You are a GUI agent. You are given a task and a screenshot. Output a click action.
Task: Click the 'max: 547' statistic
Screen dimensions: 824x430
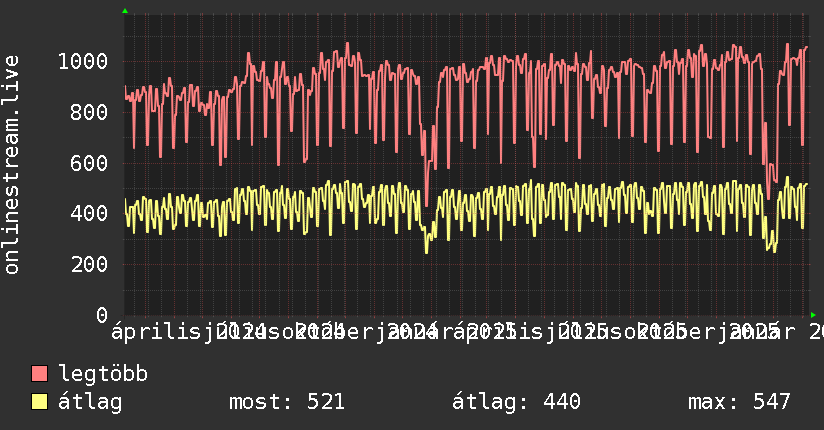point(739,402)
